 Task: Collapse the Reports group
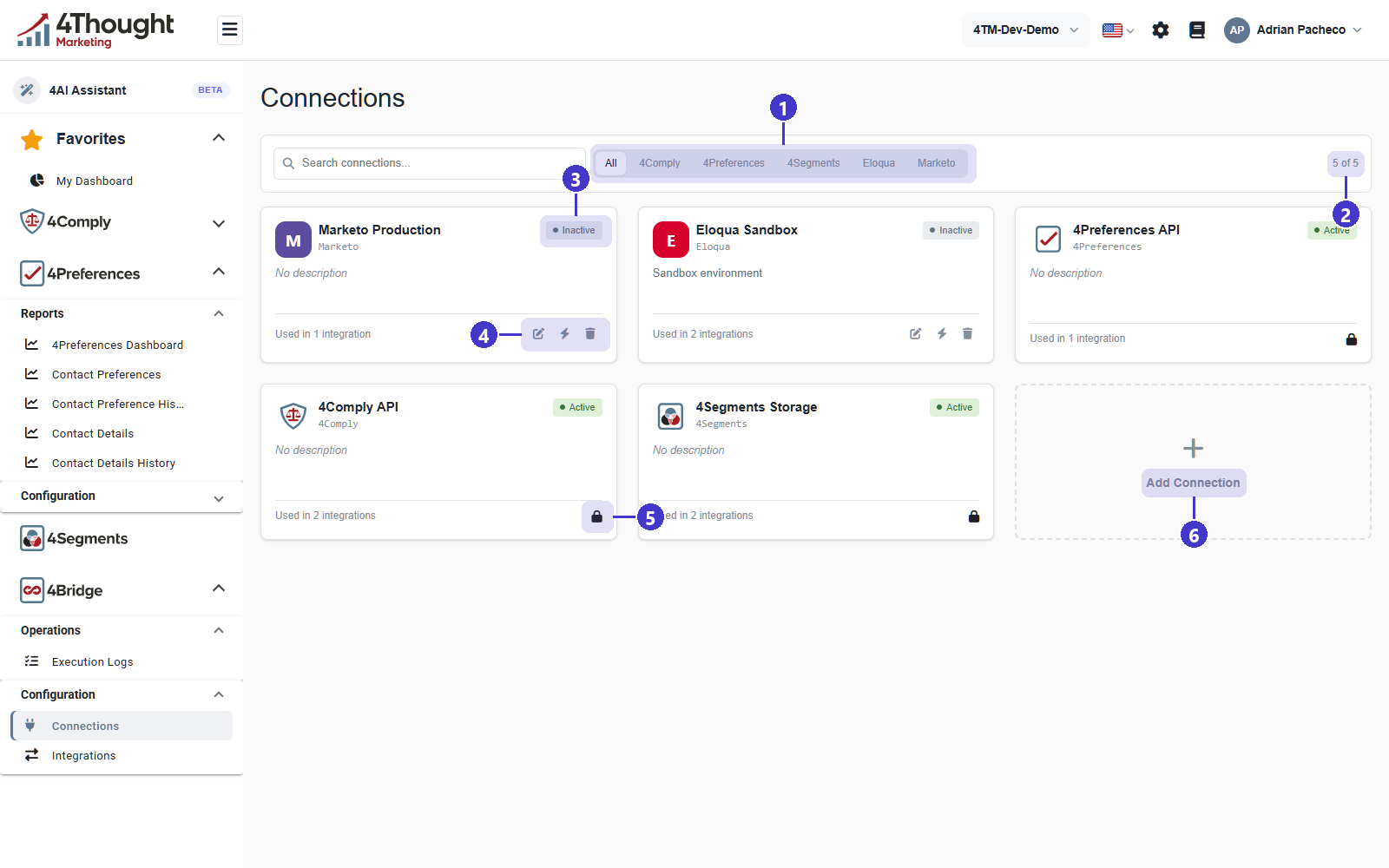tap(219, 313)
